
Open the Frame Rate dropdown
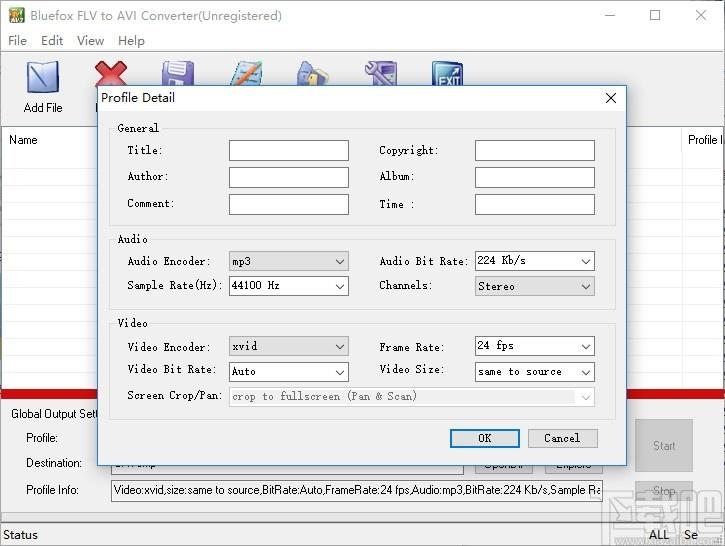tap(535, 346)
